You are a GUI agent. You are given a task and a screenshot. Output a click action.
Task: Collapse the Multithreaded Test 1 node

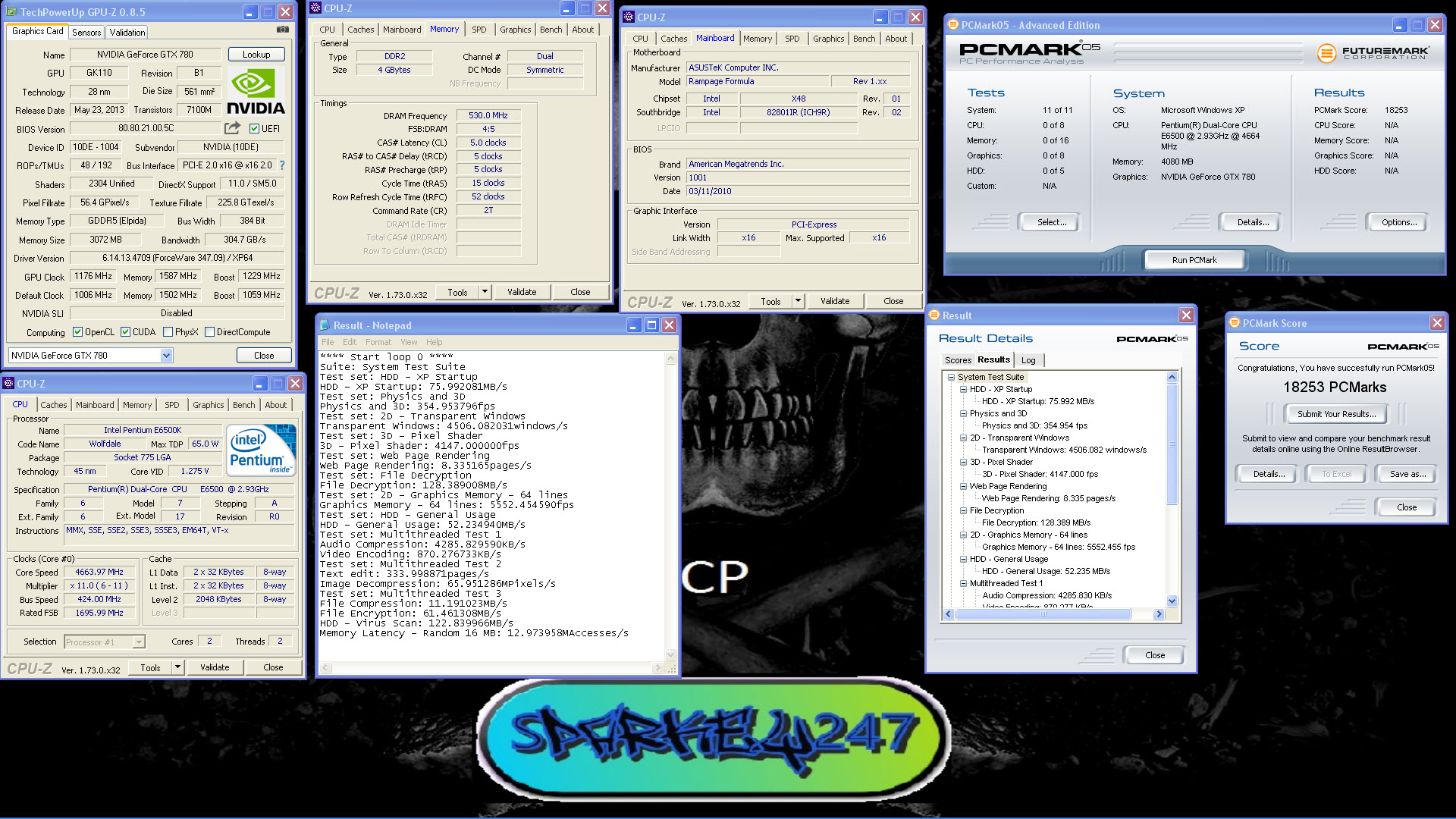pyautogui.click(x=963, y=583)
